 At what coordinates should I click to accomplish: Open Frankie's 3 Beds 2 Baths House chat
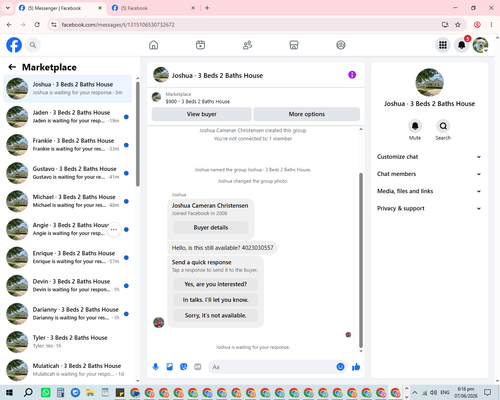click(x=68, y=145)
